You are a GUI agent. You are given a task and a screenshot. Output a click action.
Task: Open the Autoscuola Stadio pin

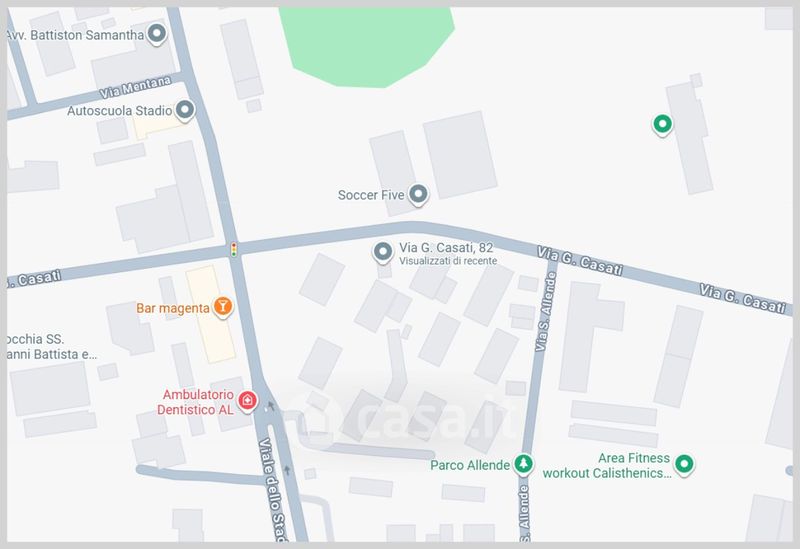[185, 110]
